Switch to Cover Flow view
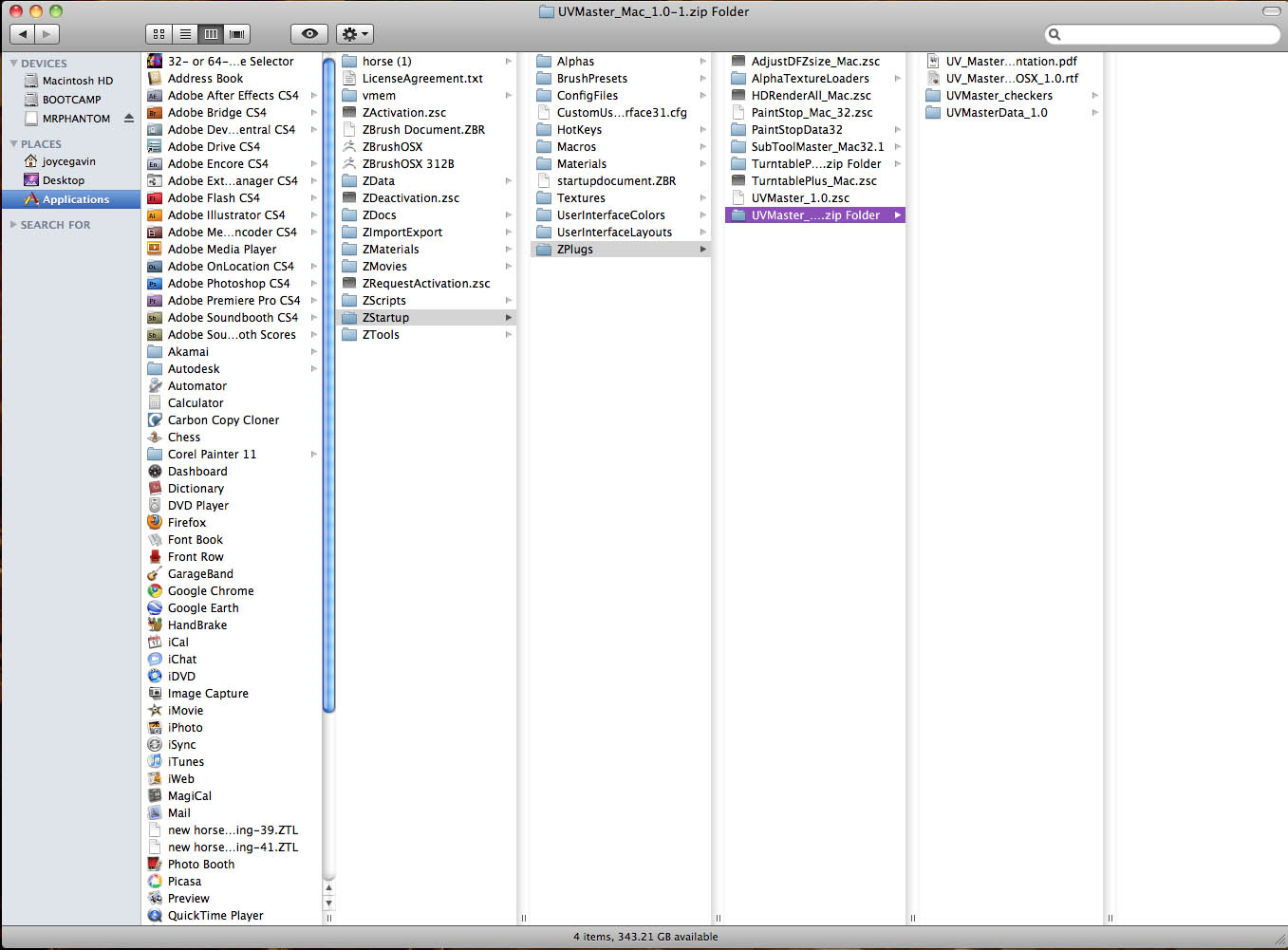1288x950 pixels. click(x=237, y=34)
